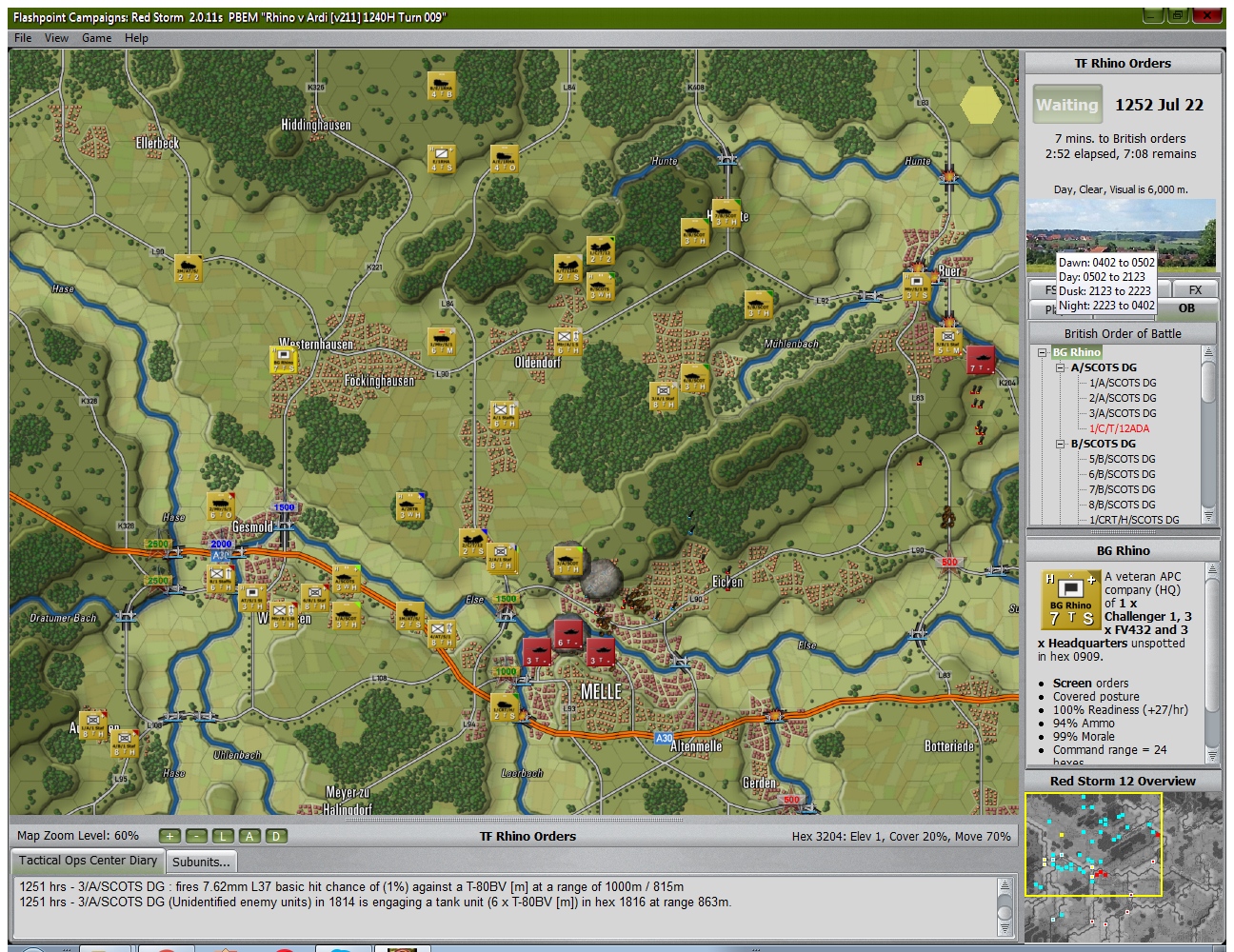
Task: Click the diary entry about engaging a tank unit
Action: coord(375,902)
